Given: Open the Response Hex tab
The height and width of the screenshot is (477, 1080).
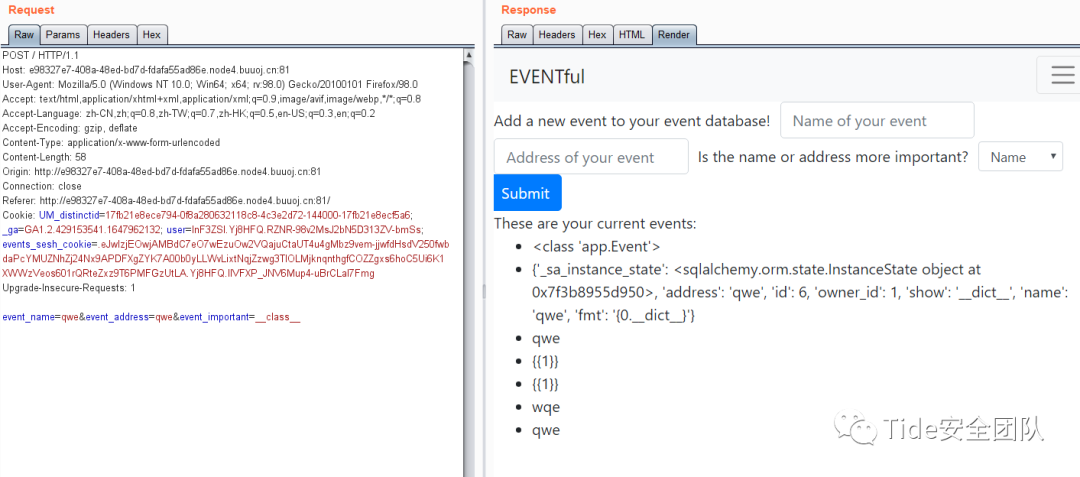Looking at the screenshot, I should pyautogui.click(x=597, y=34).
